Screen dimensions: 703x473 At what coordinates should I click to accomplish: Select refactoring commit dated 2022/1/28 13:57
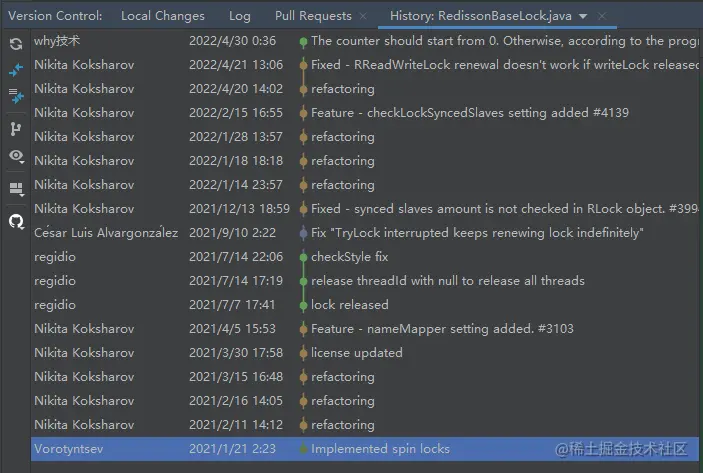(x=365, y=137)
